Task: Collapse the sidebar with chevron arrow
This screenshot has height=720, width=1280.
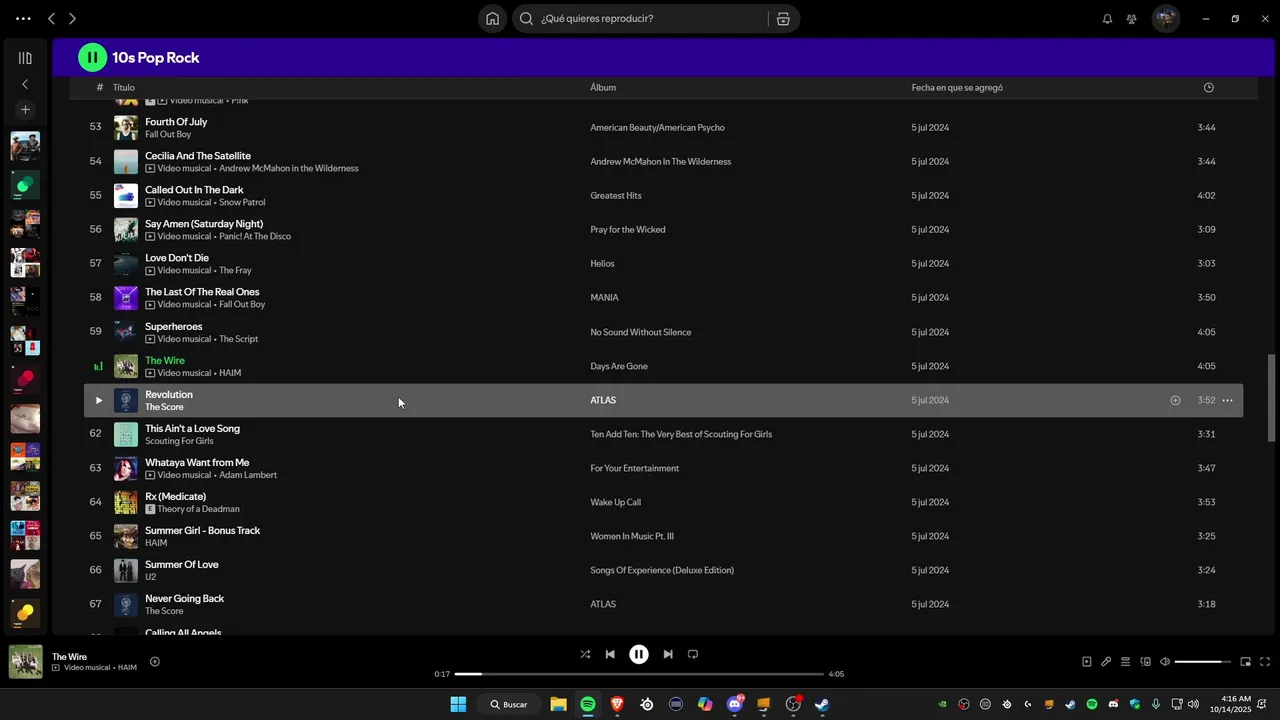Action: pos(25,84)
